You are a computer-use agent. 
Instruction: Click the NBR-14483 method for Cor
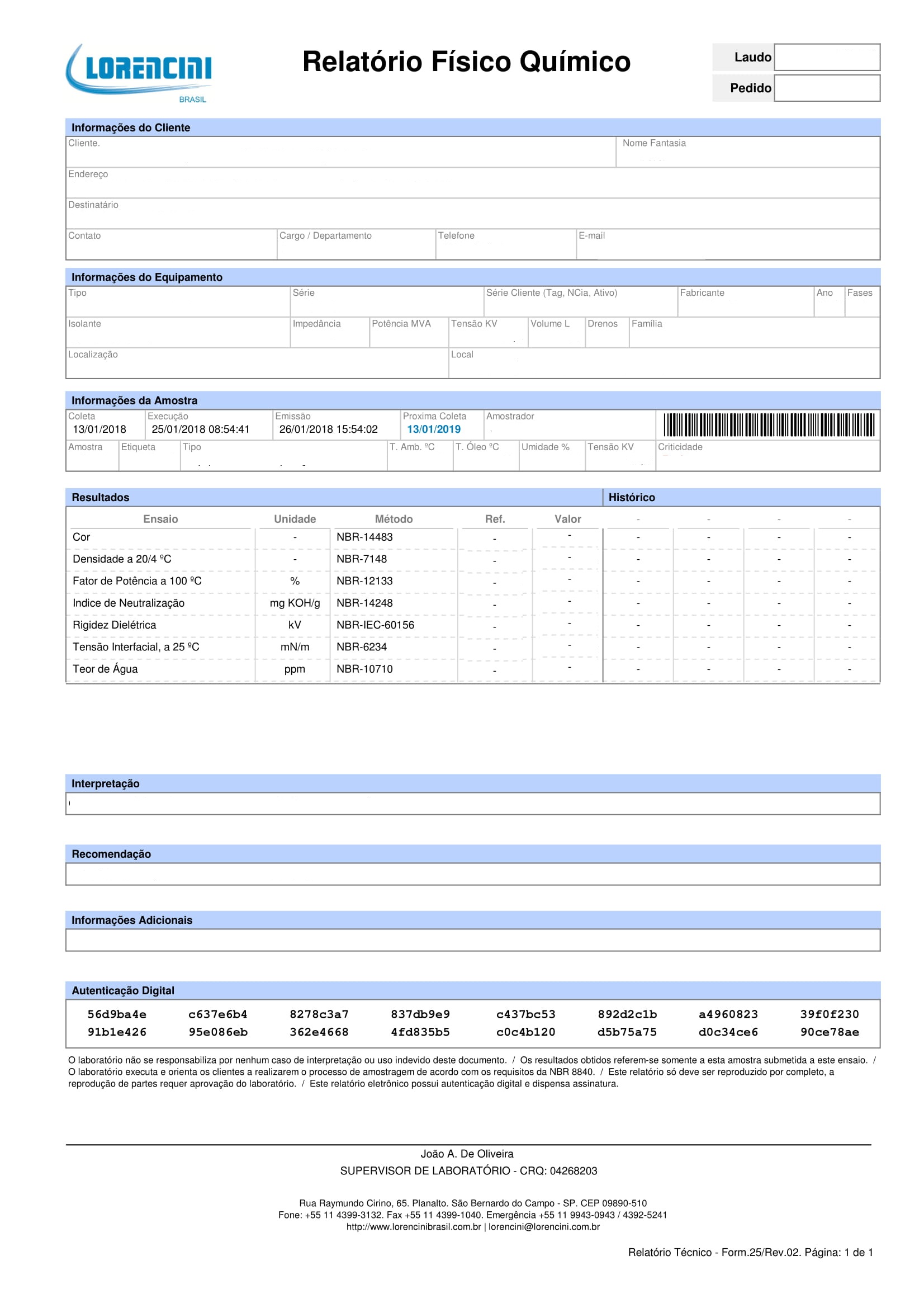(x=364, y=537)
